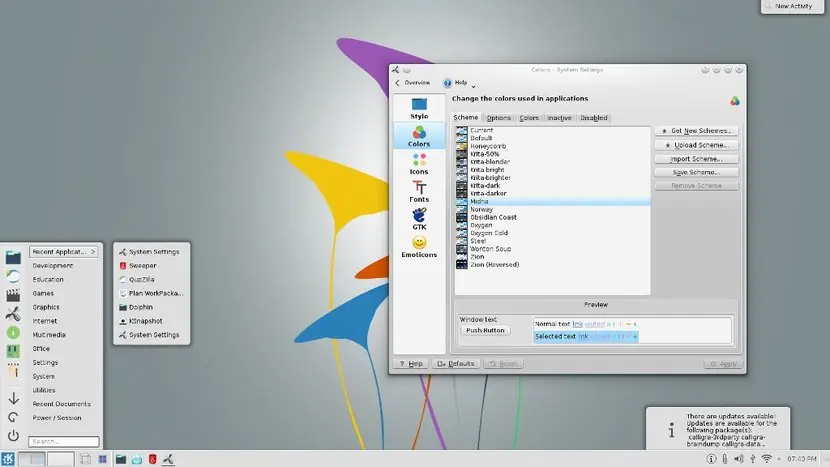The image size is (830, 467).
Task: Open Graphics category in launcher
Action: (x=46, y=307)
